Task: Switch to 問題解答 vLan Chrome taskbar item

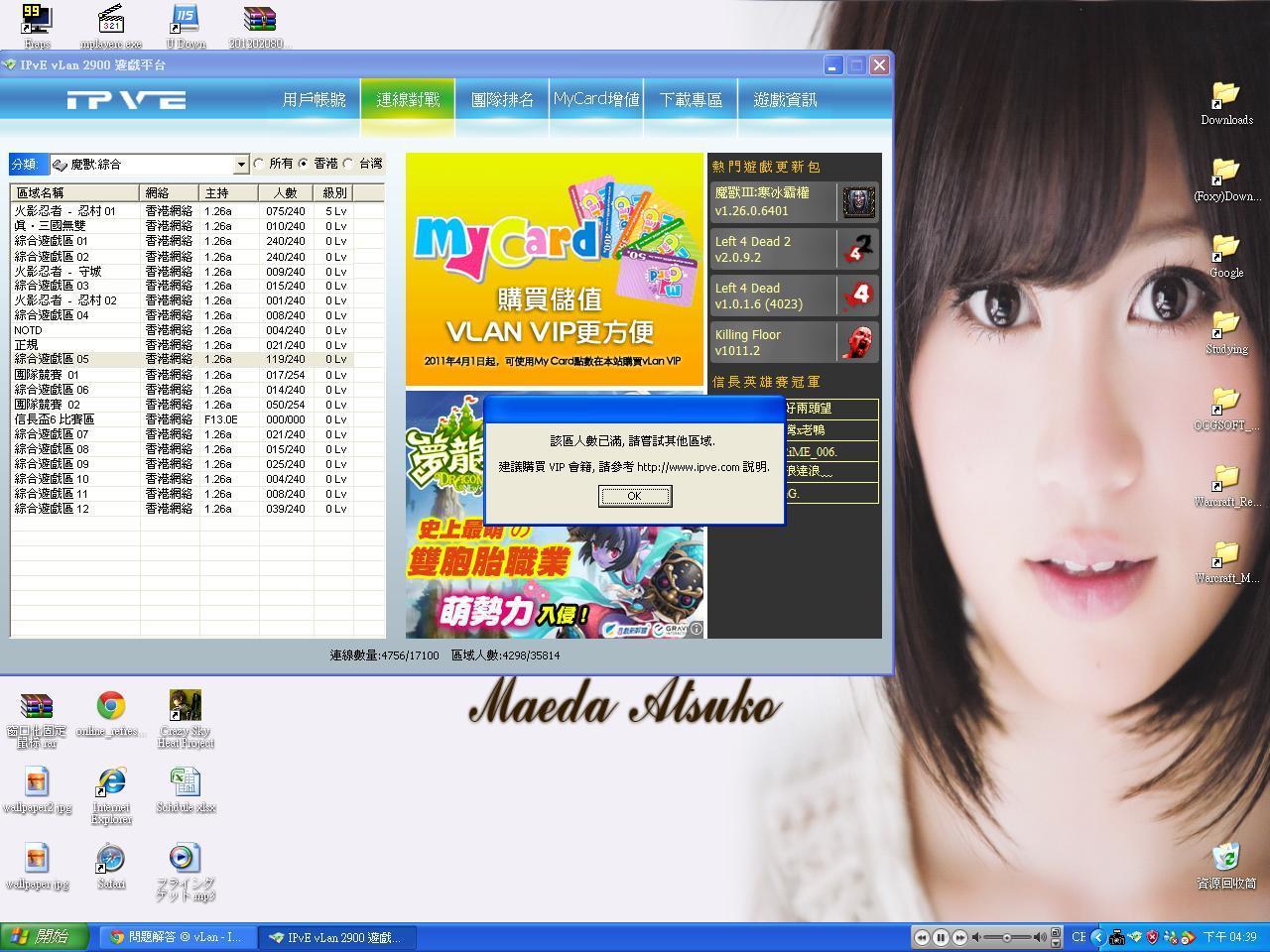Action: 177,937
